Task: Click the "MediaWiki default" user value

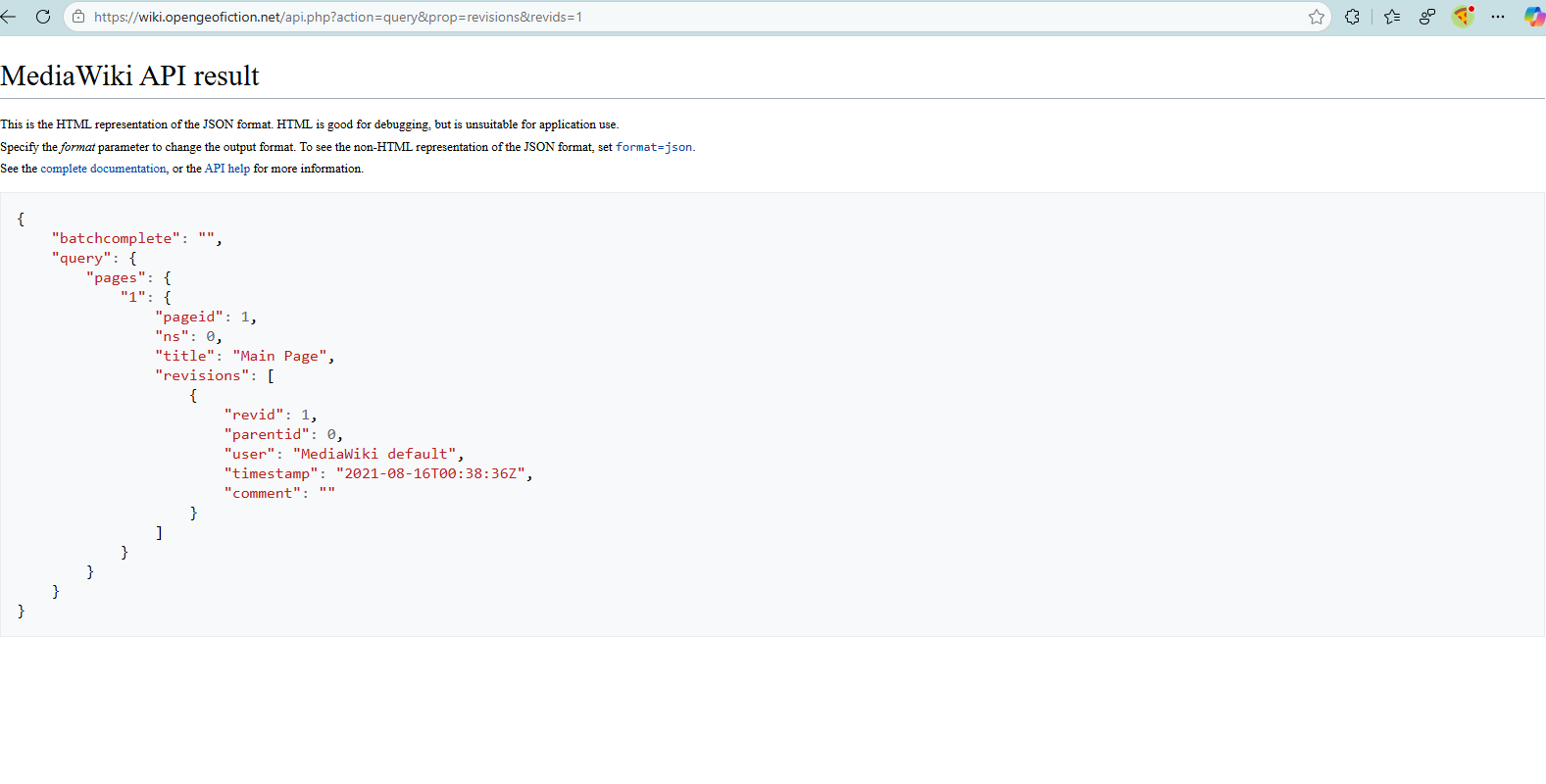Action: pos(374,454)
